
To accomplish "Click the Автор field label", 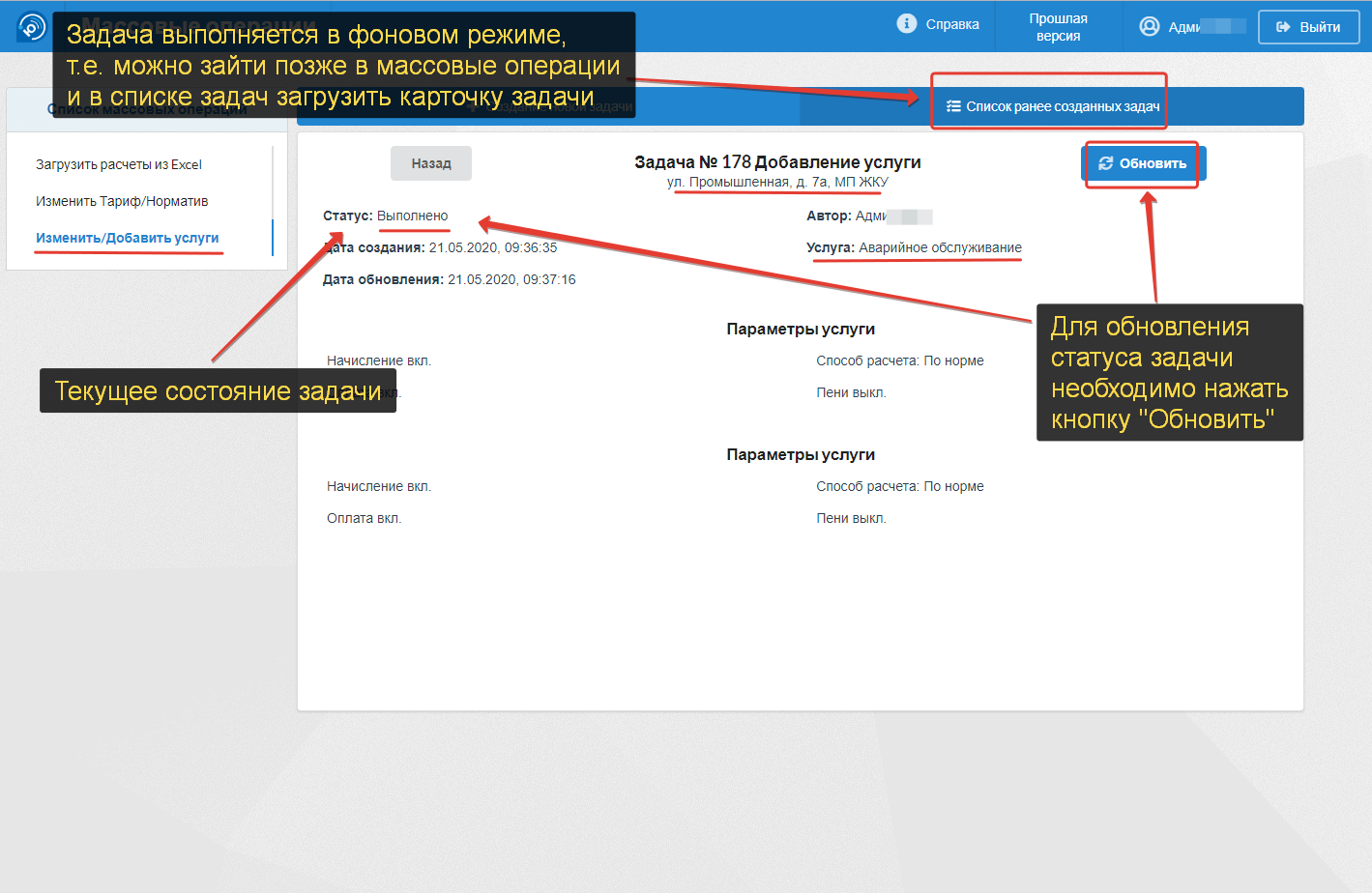I will (x=829, y=216).
